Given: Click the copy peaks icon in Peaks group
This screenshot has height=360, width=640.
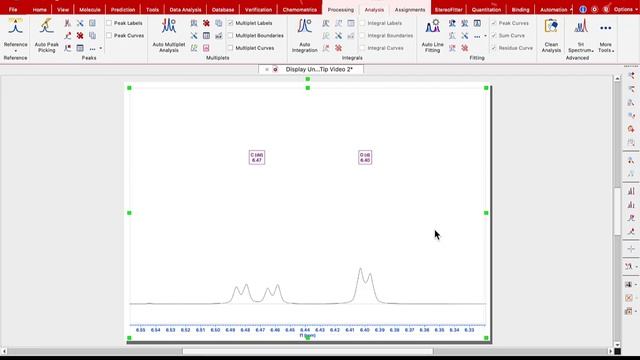Looking at the screenshot, I should click(x=93, y=36).
